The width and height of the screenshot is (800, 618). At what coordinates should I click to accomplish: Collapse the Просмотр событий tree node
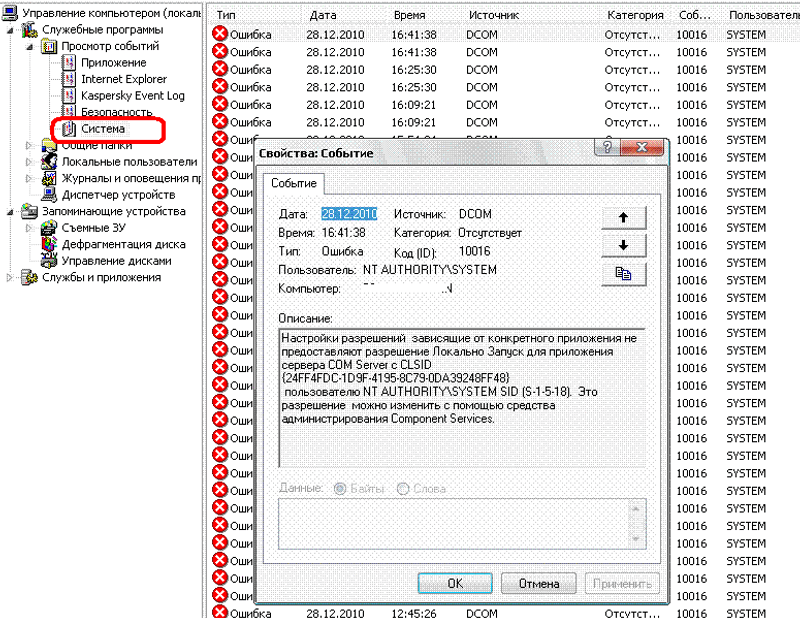coord(30,47)
